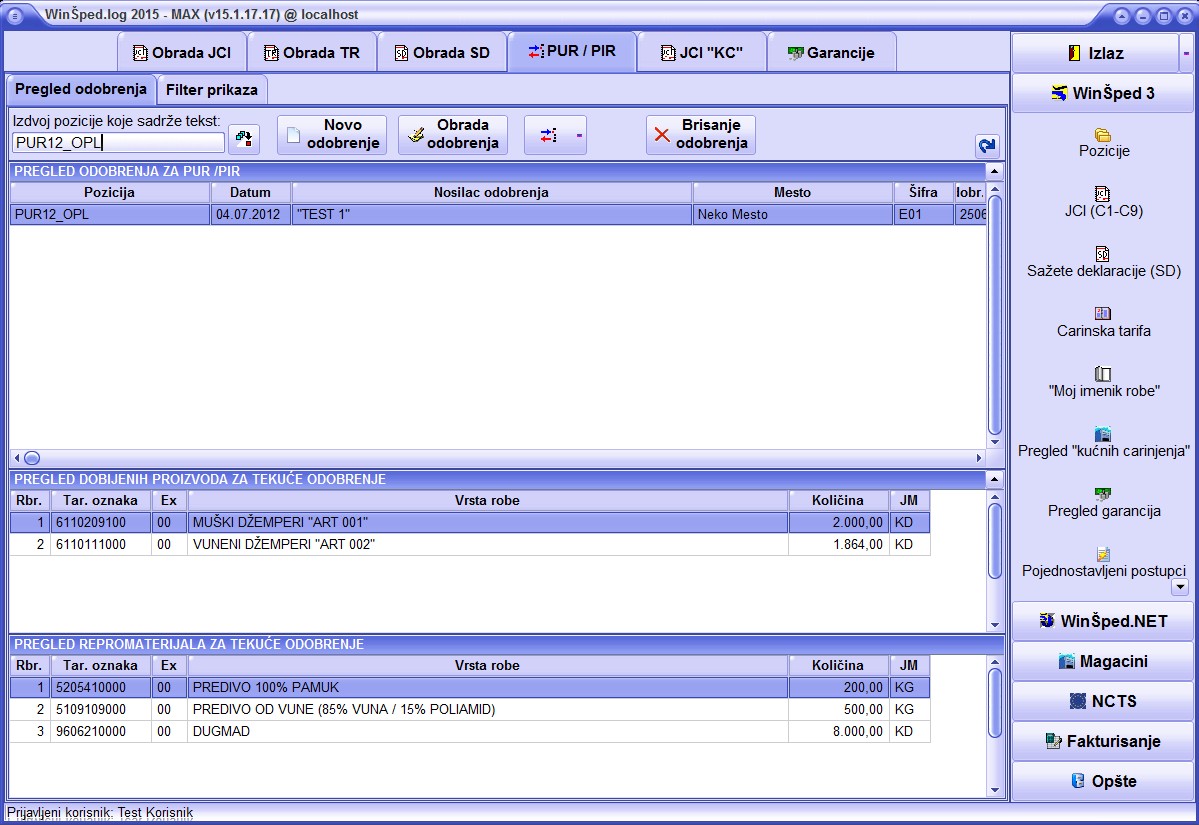Expand the Izlaz side dropdown marker

point(1186,54)
